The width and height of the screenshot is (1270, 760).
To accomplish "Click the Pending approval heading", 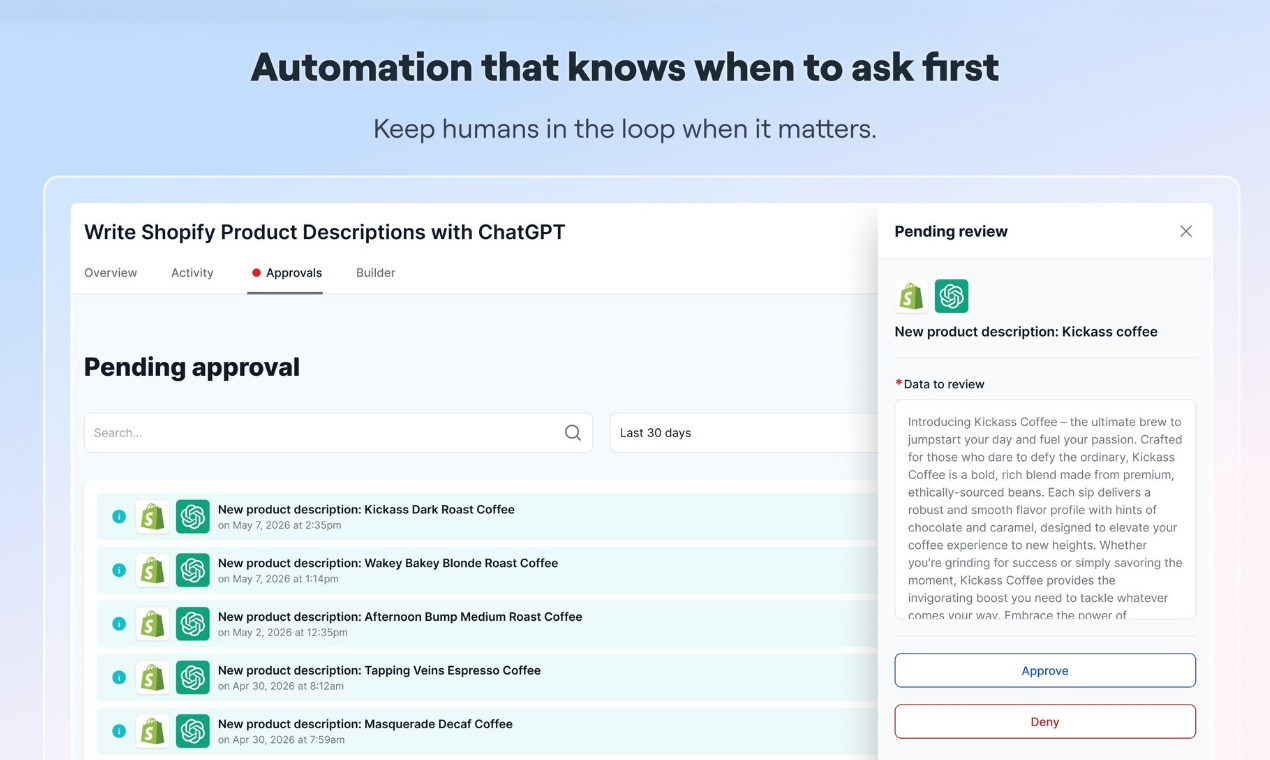I will coord(192,367).
